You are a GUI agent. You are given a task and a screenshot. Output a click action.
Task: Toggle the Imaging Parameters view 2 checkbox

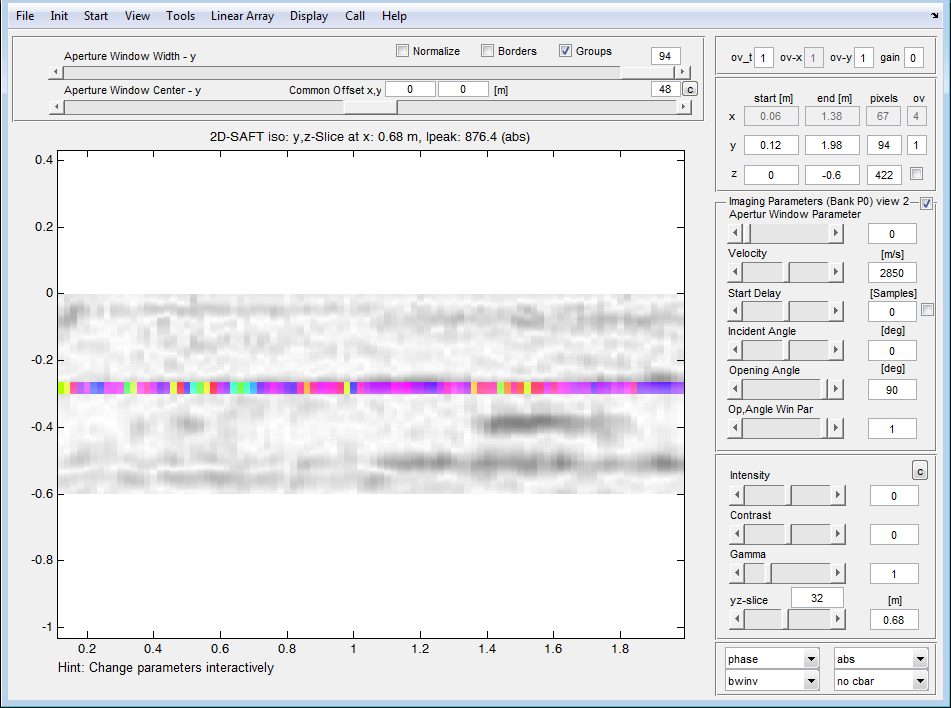click(926, 203)
